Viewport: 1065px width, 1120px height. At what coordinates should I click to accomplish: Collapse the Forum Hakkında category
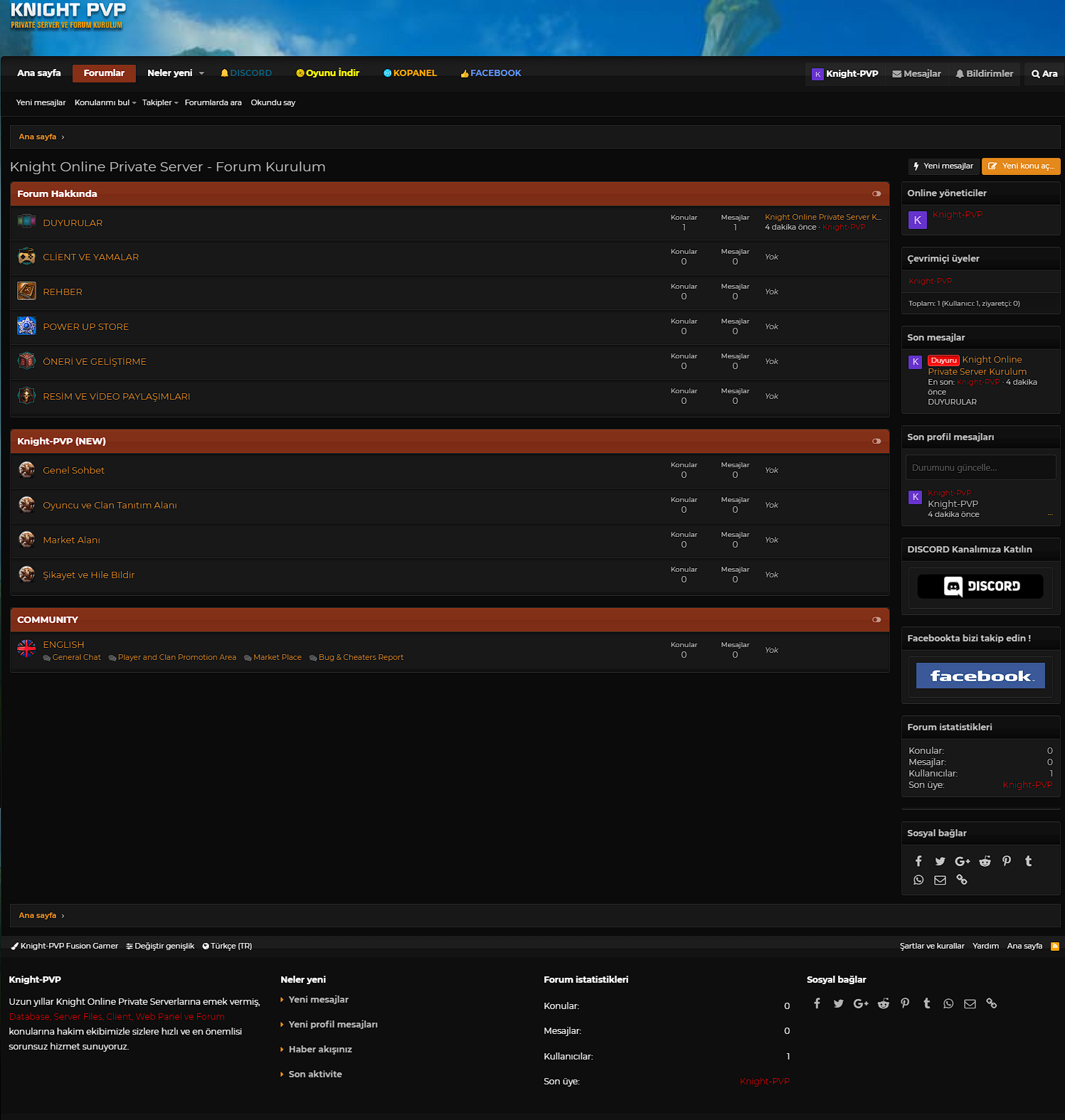[x=876, y=193]
